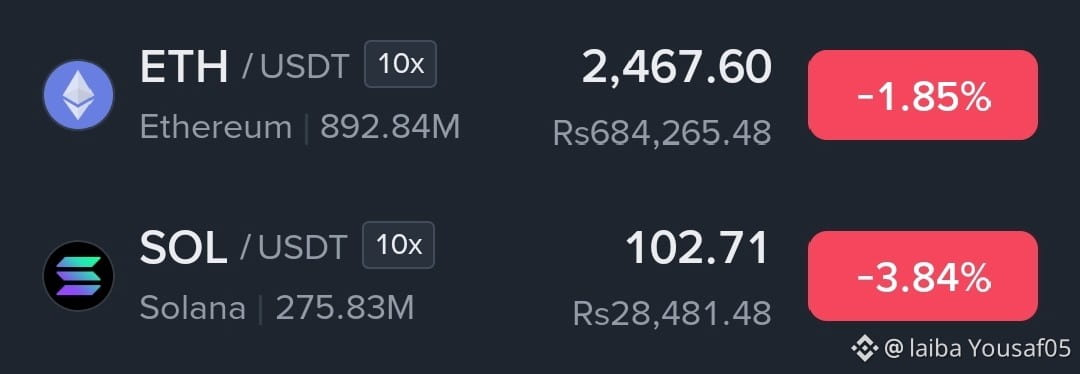Click the 275.83M volume figure
The image size is (1080, 374).
345,308
